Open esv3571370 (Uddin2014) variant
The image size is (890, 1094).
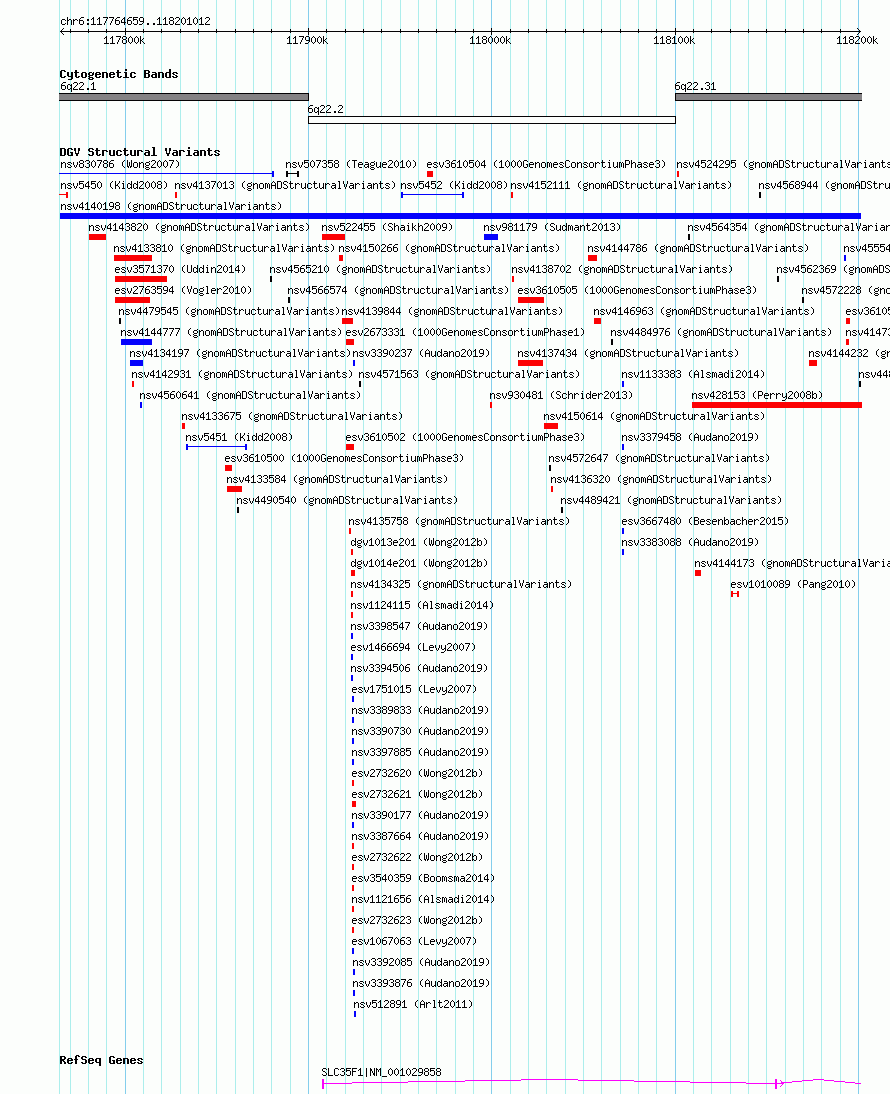[180, 269]
